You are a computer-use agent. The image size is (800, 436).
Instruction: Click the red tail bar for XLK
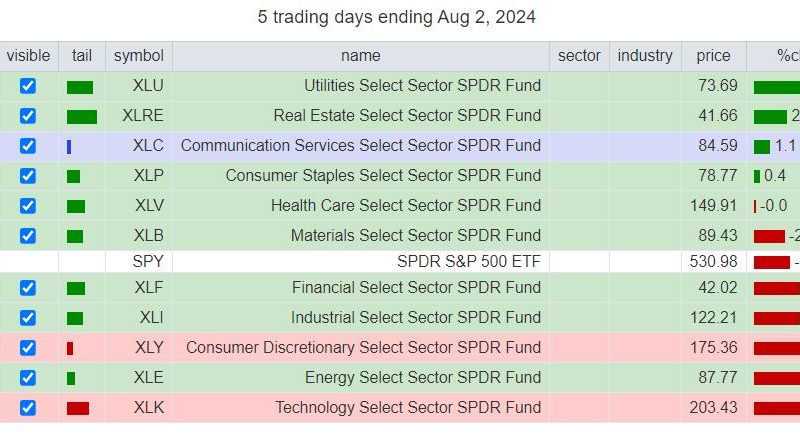coord(78,408)
